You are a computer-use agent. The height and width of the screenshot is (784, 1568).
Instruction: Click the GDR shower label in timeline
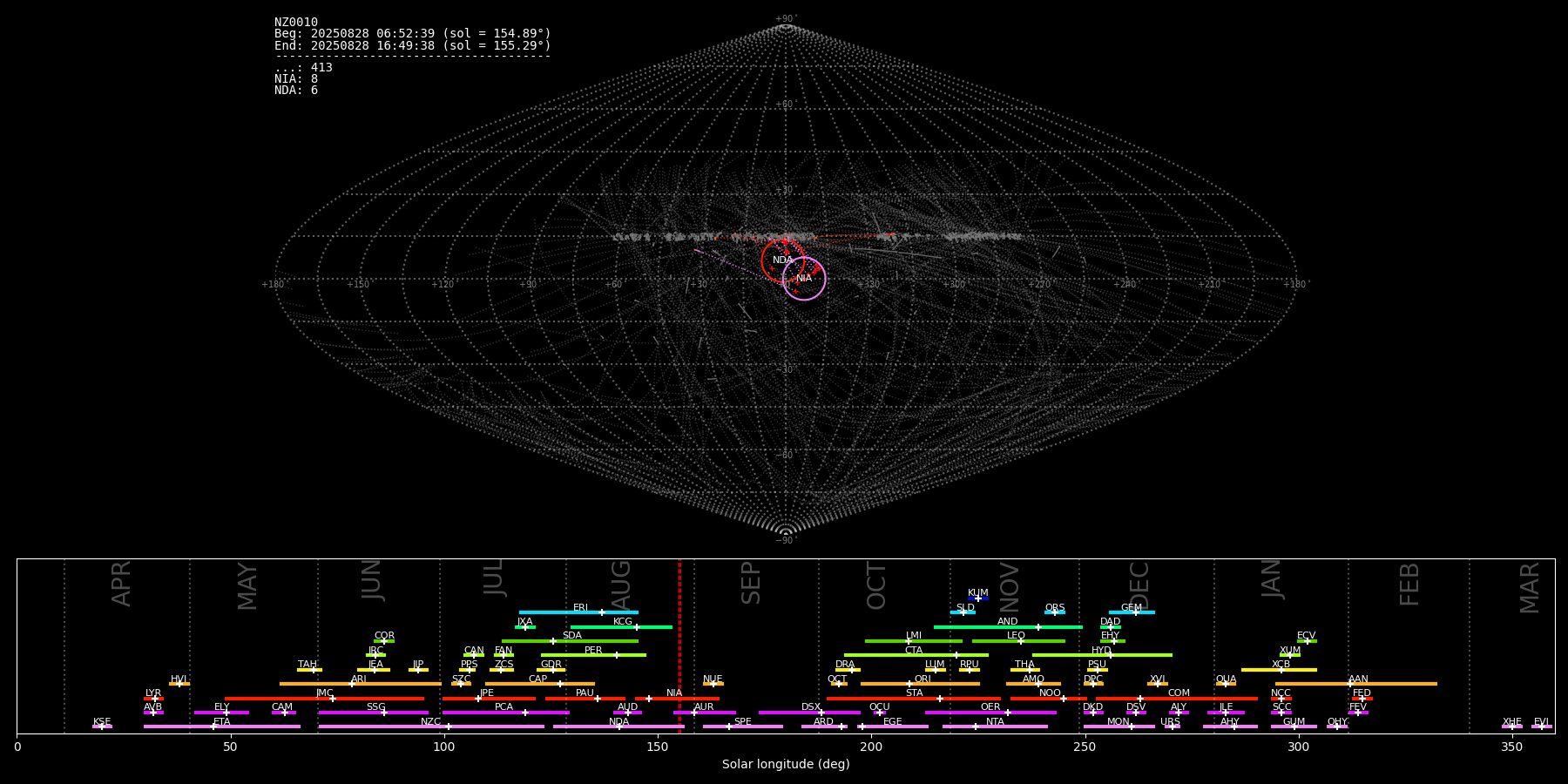pos(551,665)
